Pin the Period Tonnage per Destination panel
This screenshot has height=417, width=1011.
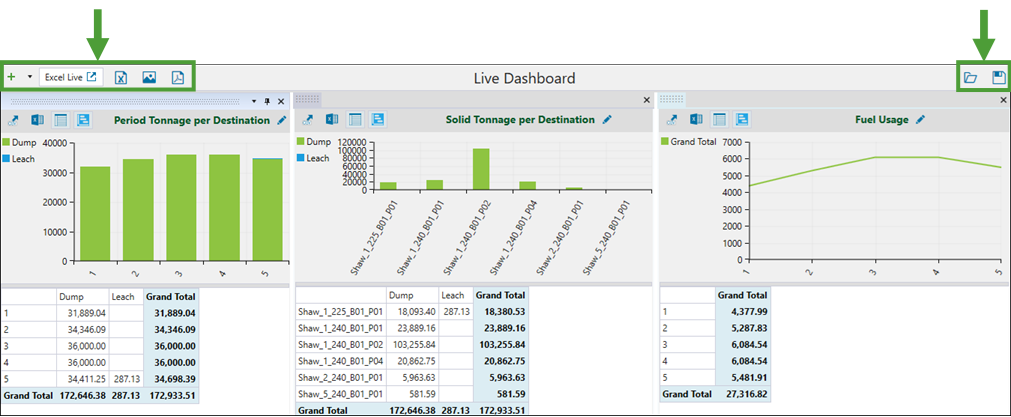pos(267,101)
